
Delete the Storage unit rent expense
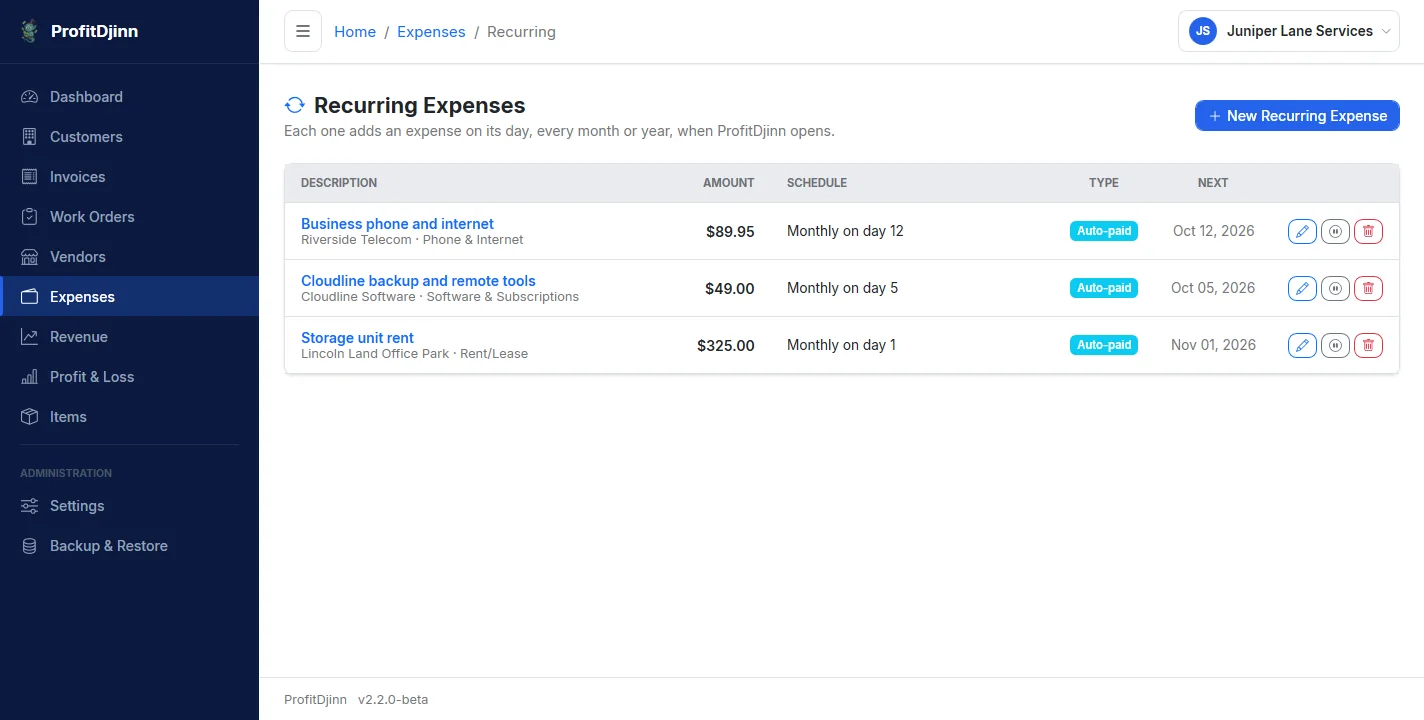click(x=1369, y=345)
